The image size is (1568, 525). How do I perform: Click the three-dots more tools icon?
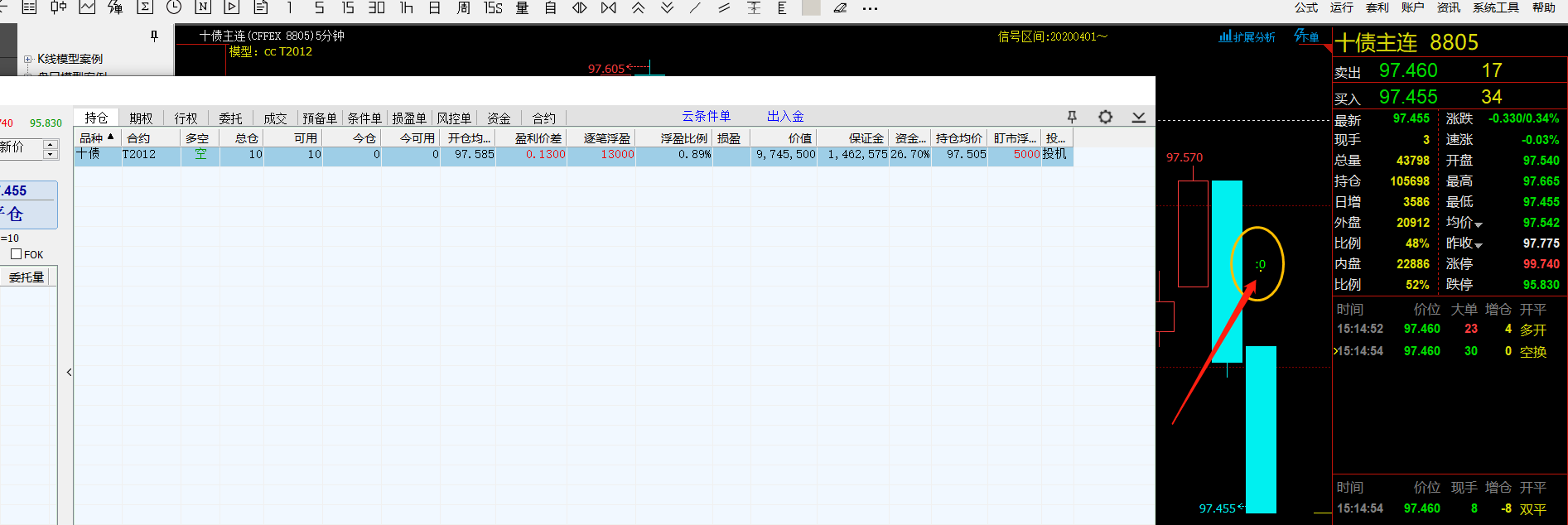[x=870, y=8]
